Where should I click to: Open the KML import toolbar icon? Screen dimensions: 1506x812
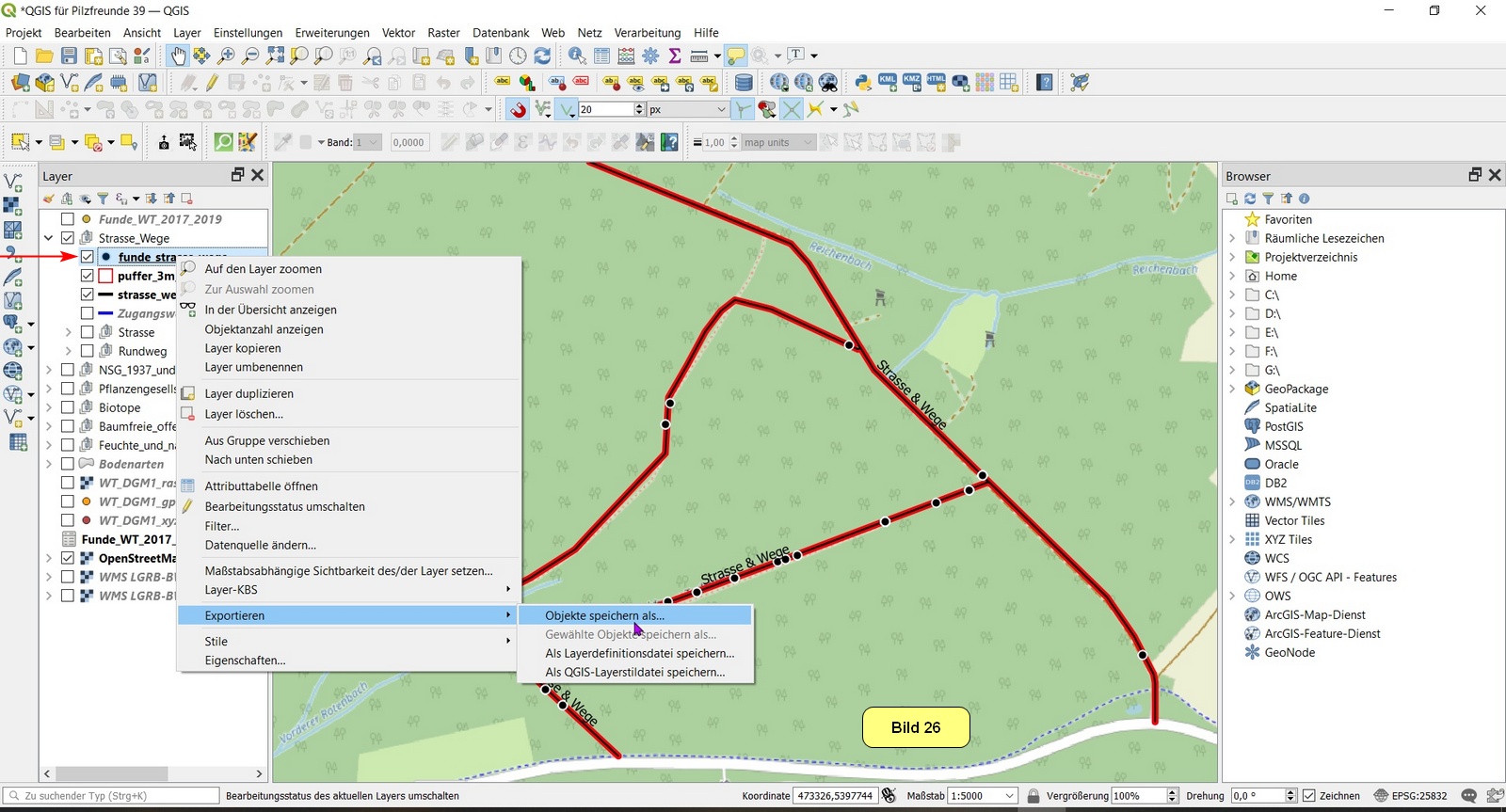888,83
